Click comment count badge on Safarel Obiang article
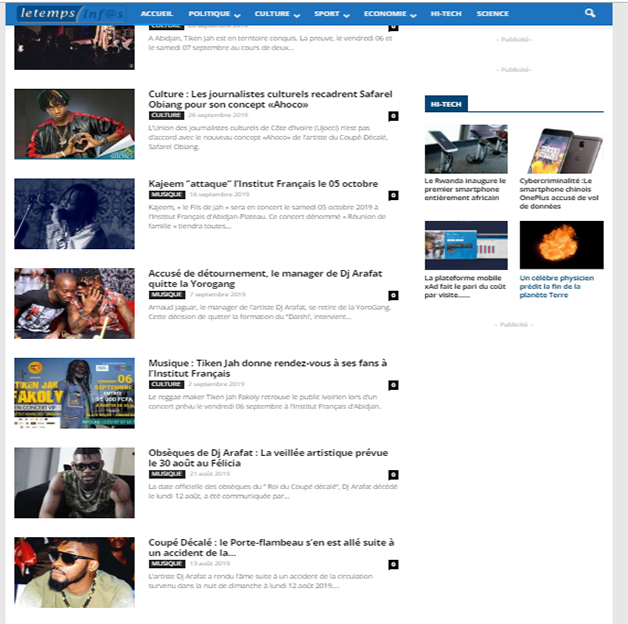The image size is (628, 624). 393,116
